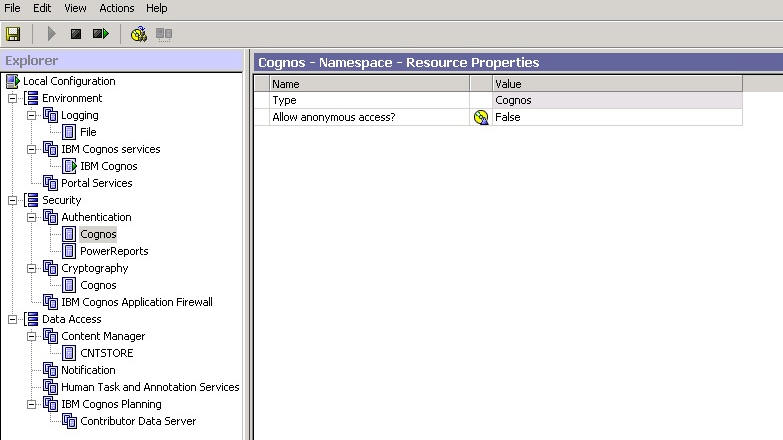Open the Help menu
The image size is (783, 440).
pos(157,8)
